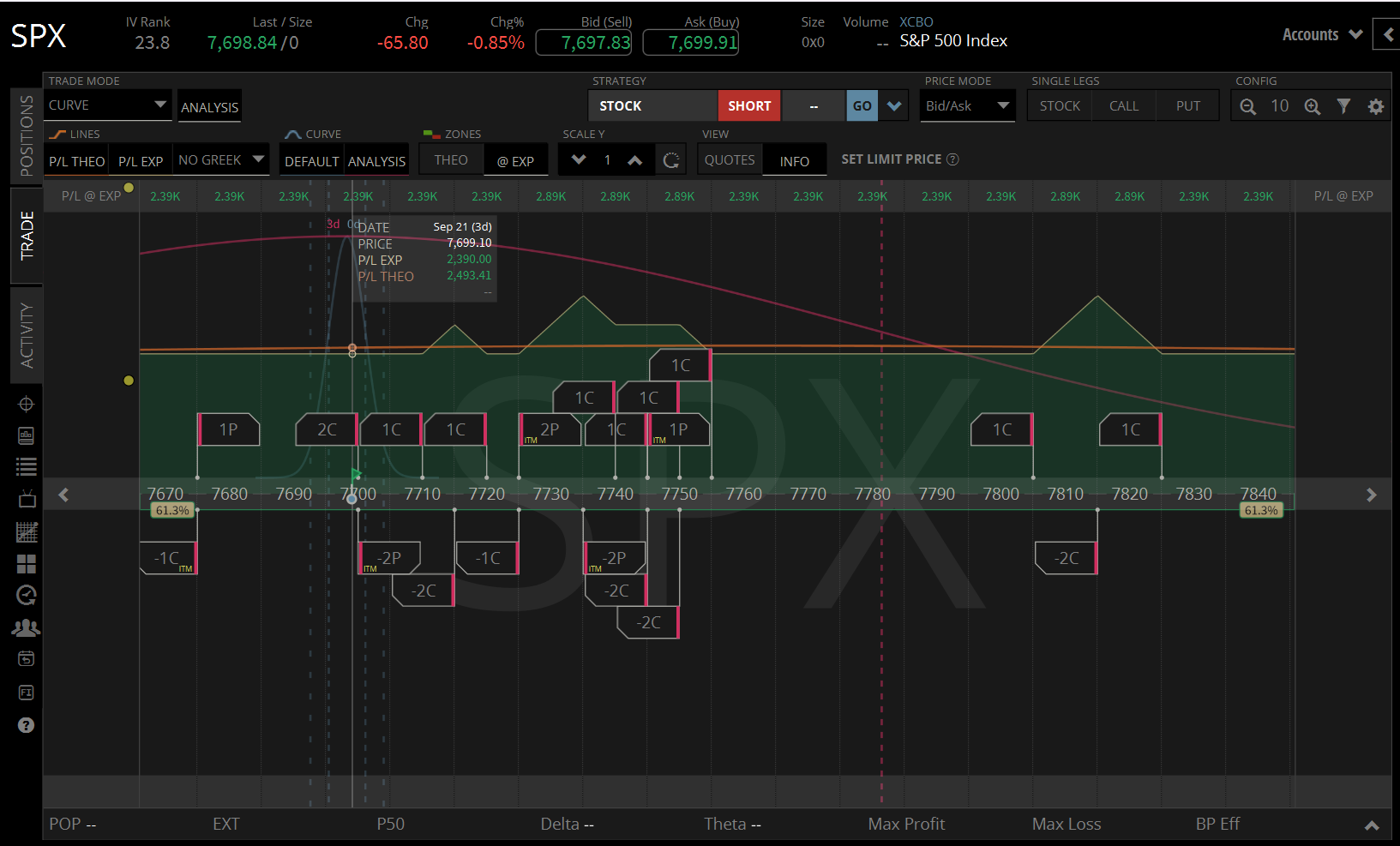Add a single leg STOCK
The image size is (1400, 846).
click(1060, 106)
